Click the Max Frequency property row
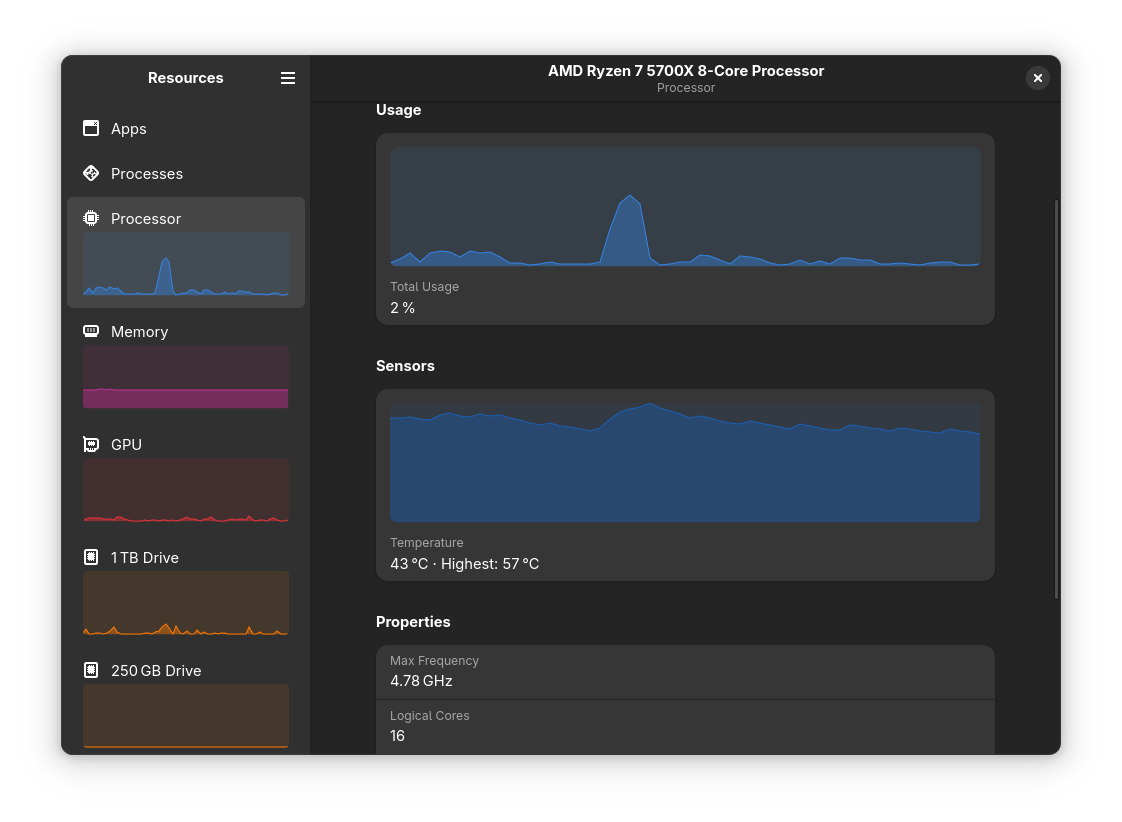Viewport: 1122px width, 822px height. coord(685,672)
